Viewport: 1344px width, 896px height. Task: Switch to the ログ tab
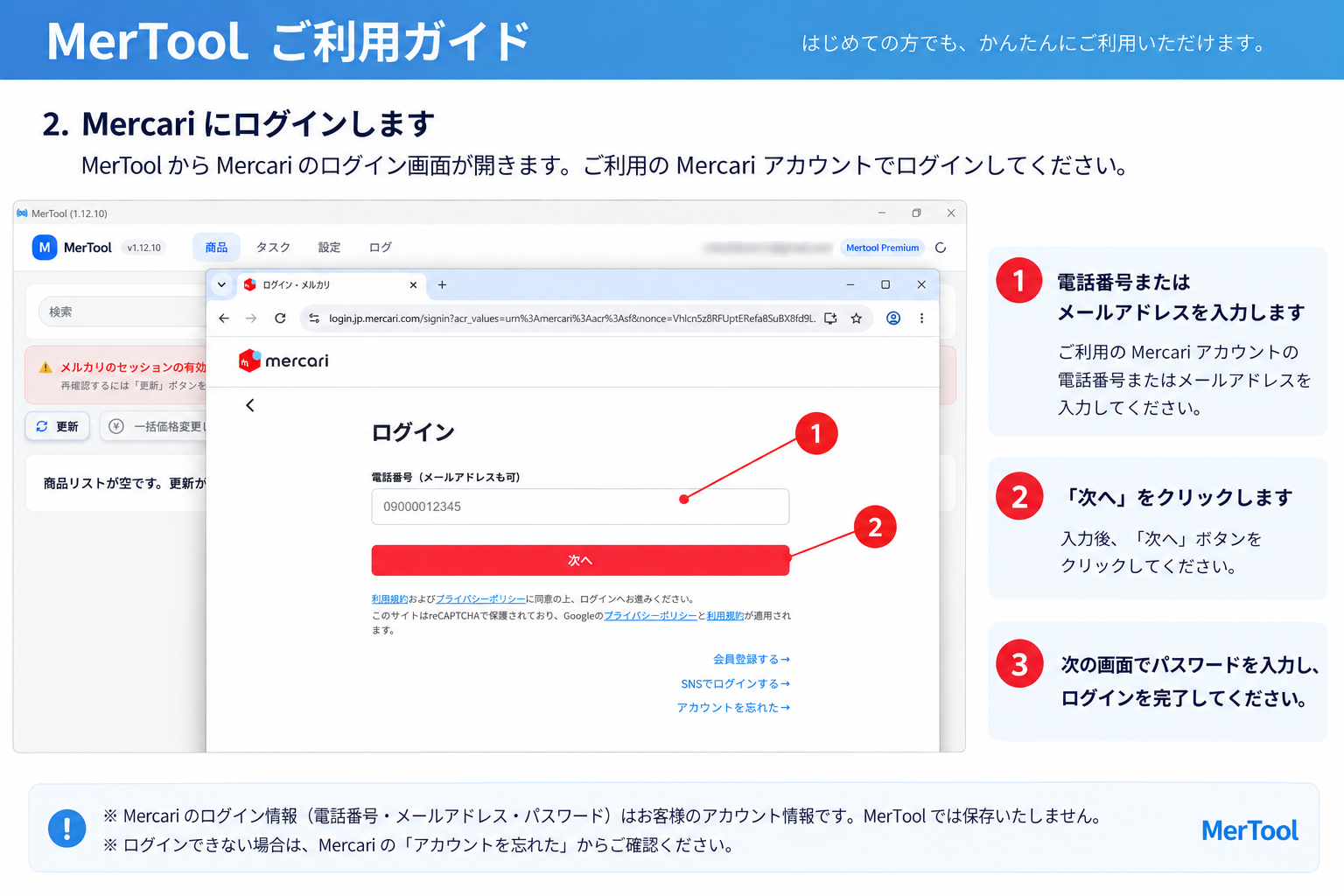(380, 248)
